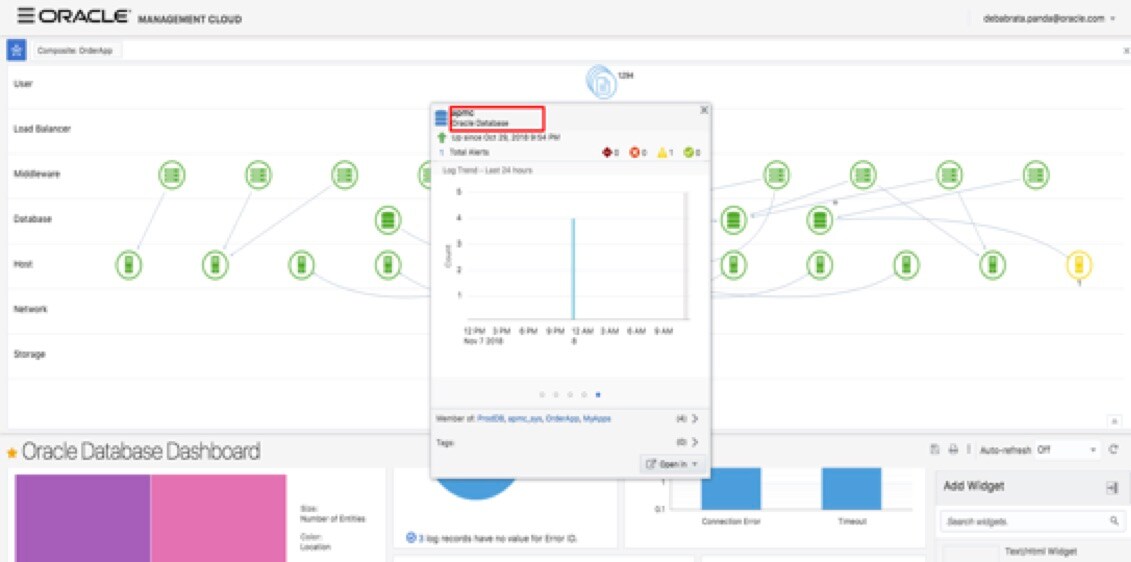Close the entity details popup

[704, 110]
